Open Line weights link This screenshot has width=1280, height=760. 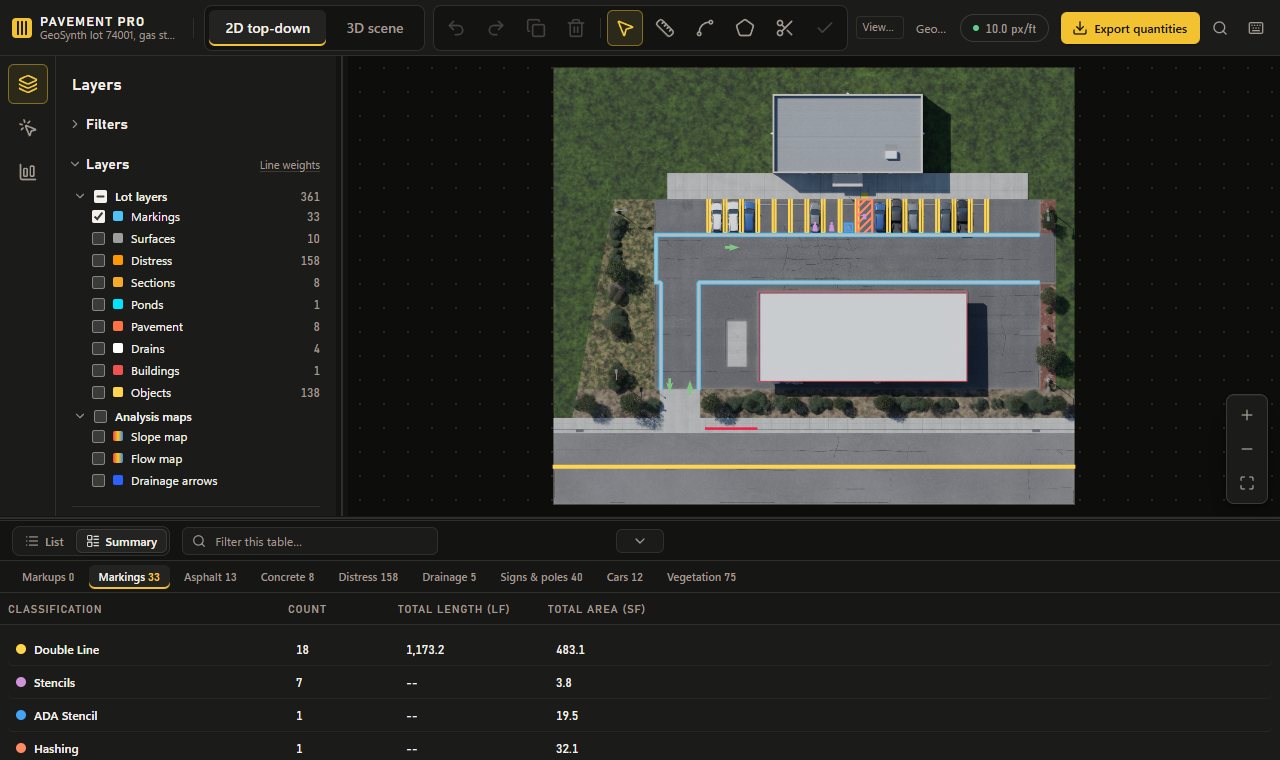[290, 165]
